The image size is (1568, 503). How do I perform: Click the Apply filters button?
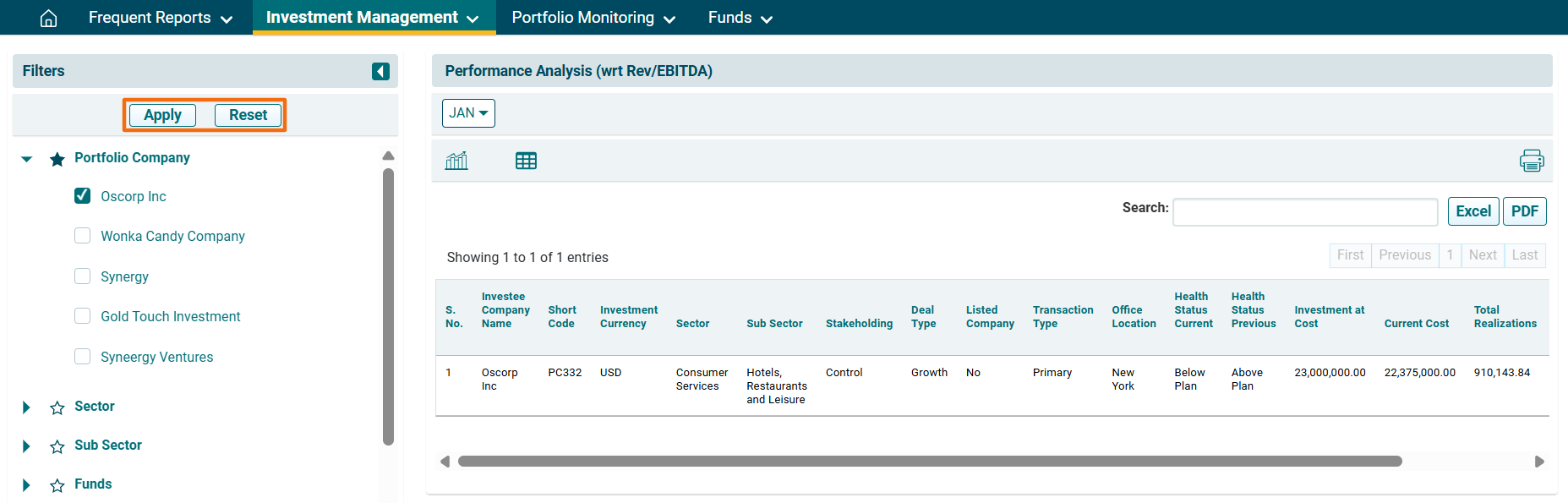pyautogui.click(x=162, y=115)
